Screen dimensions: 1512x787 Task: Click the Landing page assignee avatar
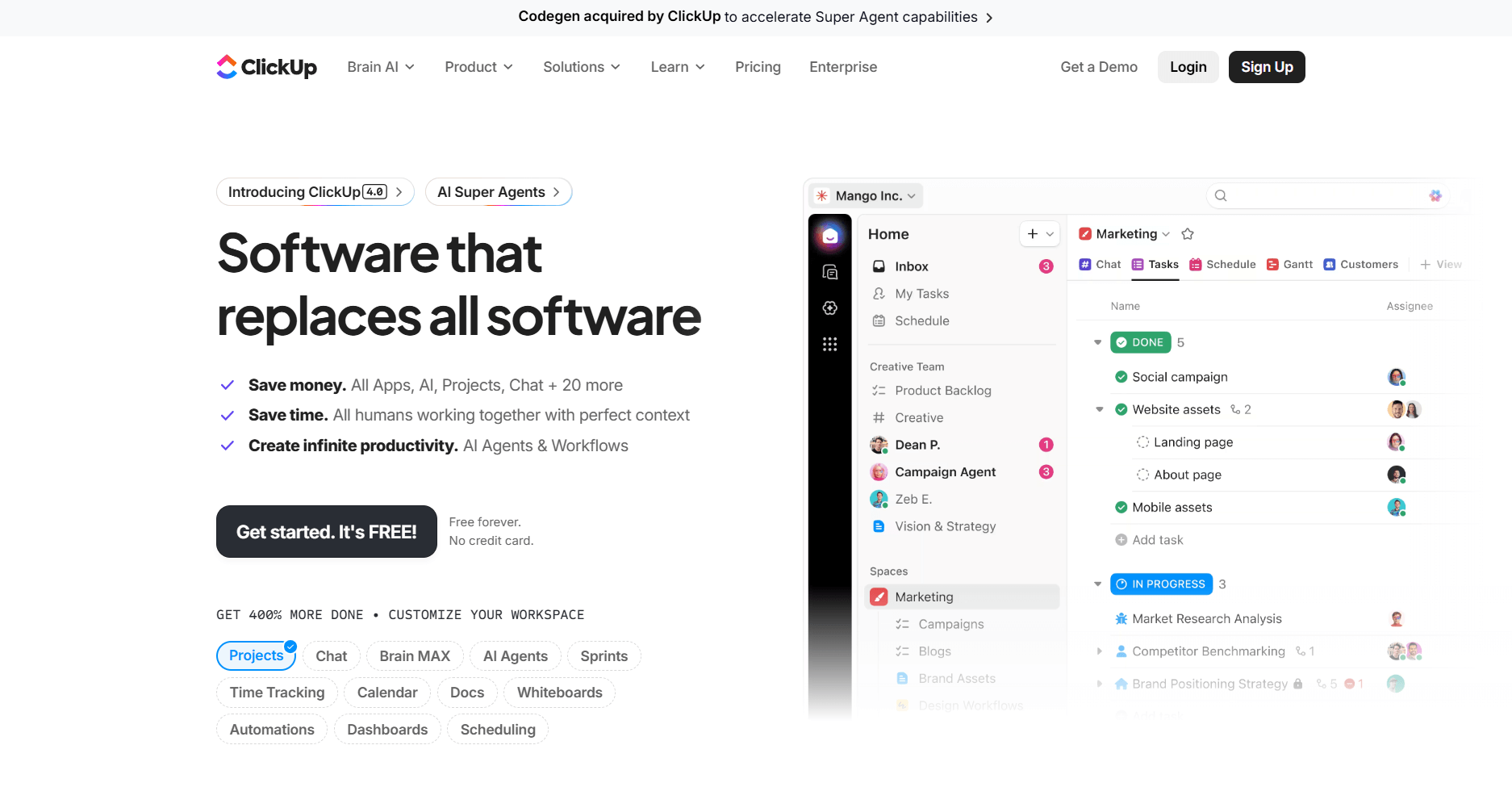(x=1397, y=442)
